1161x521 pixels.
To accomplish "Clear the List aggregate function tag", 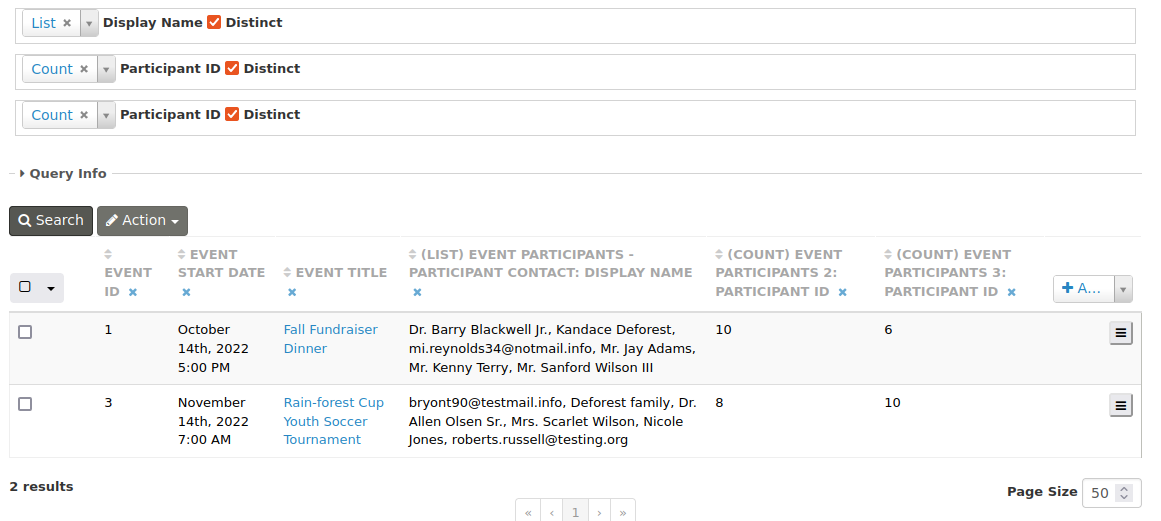I will click(67, 23).
